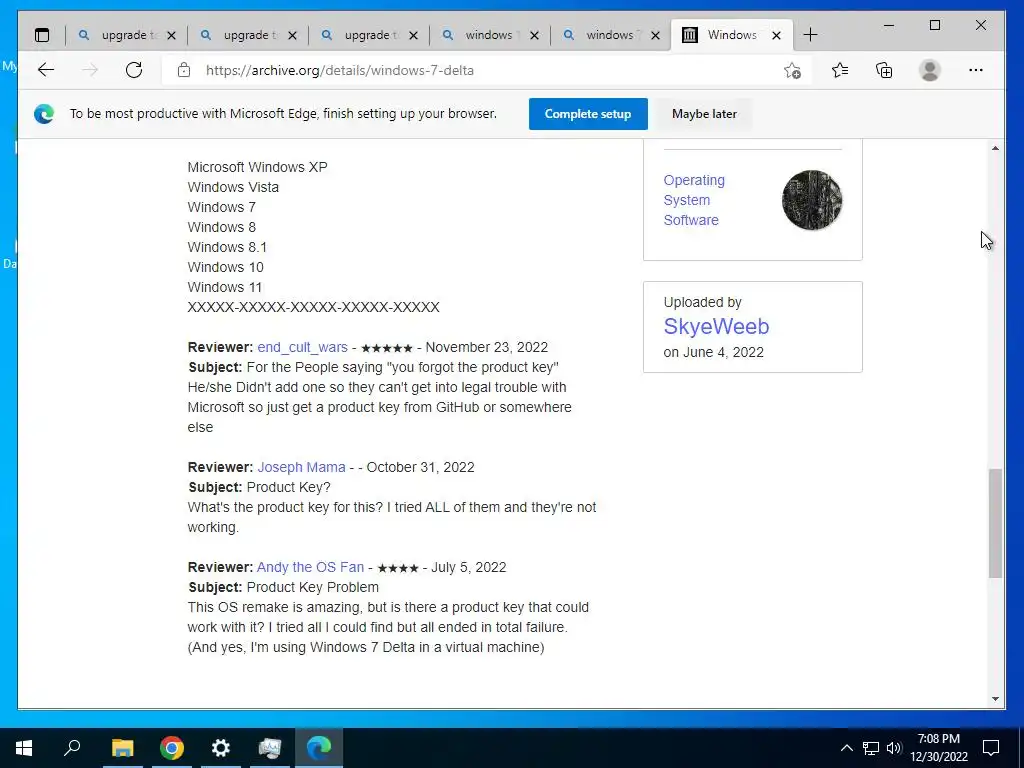This screenshot has width=1024, height=768.
Task: Open the taskbar clock and date
Action: point(938,748)
